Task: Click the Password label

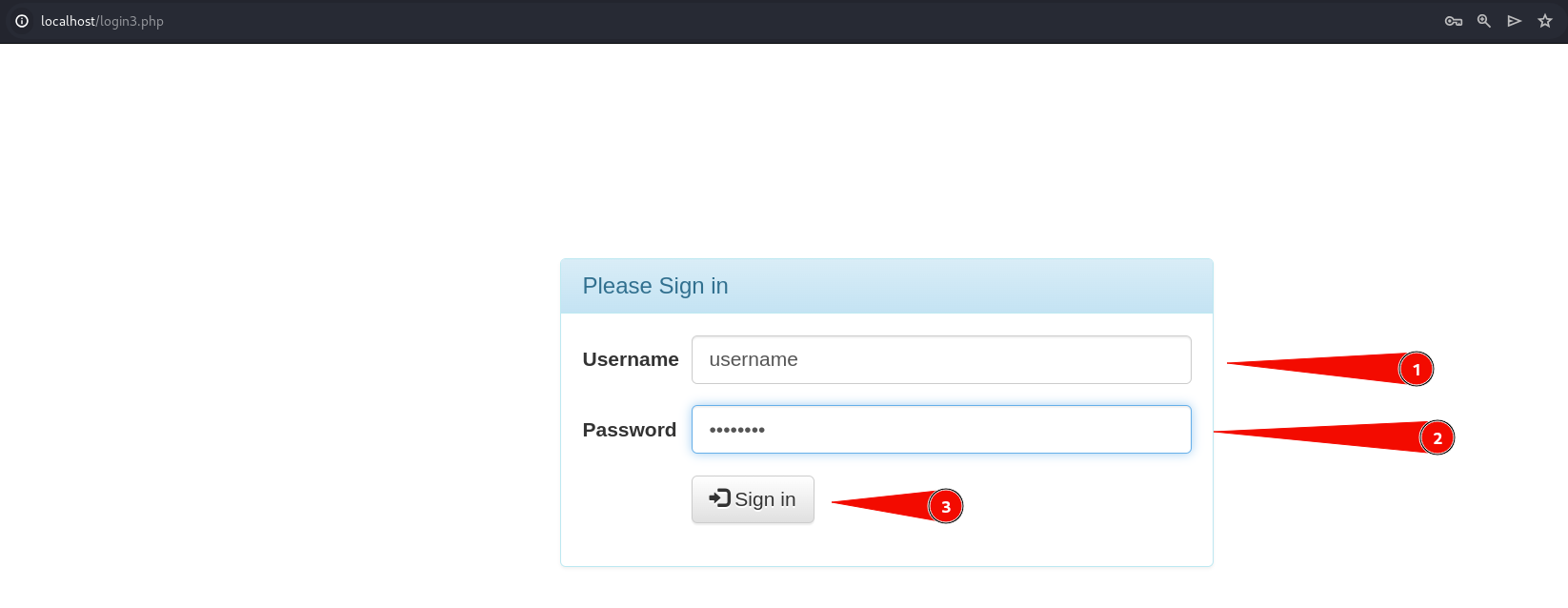Action: 630,430
